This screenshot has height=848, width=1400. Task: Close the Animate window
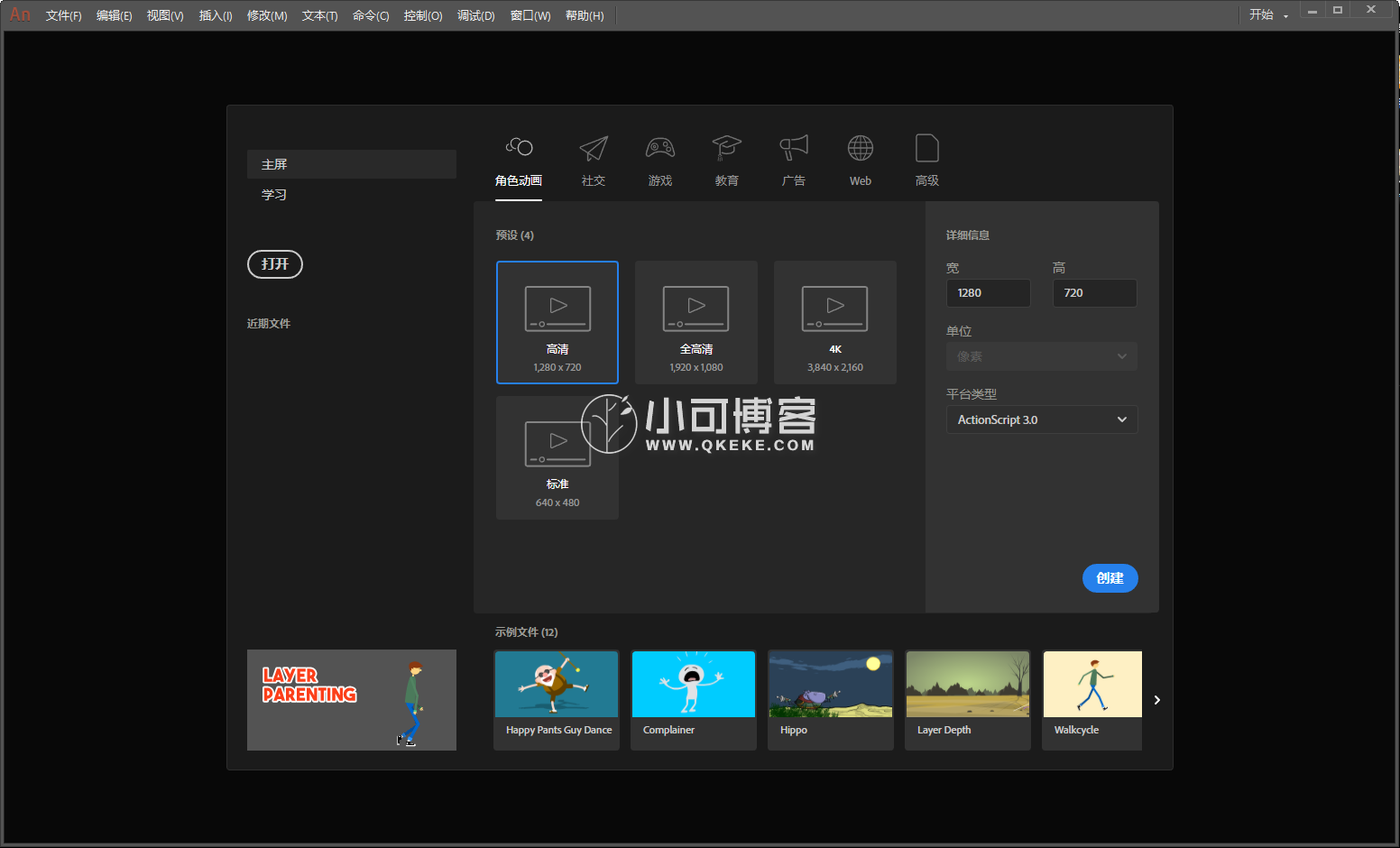tap(1371, 11)
